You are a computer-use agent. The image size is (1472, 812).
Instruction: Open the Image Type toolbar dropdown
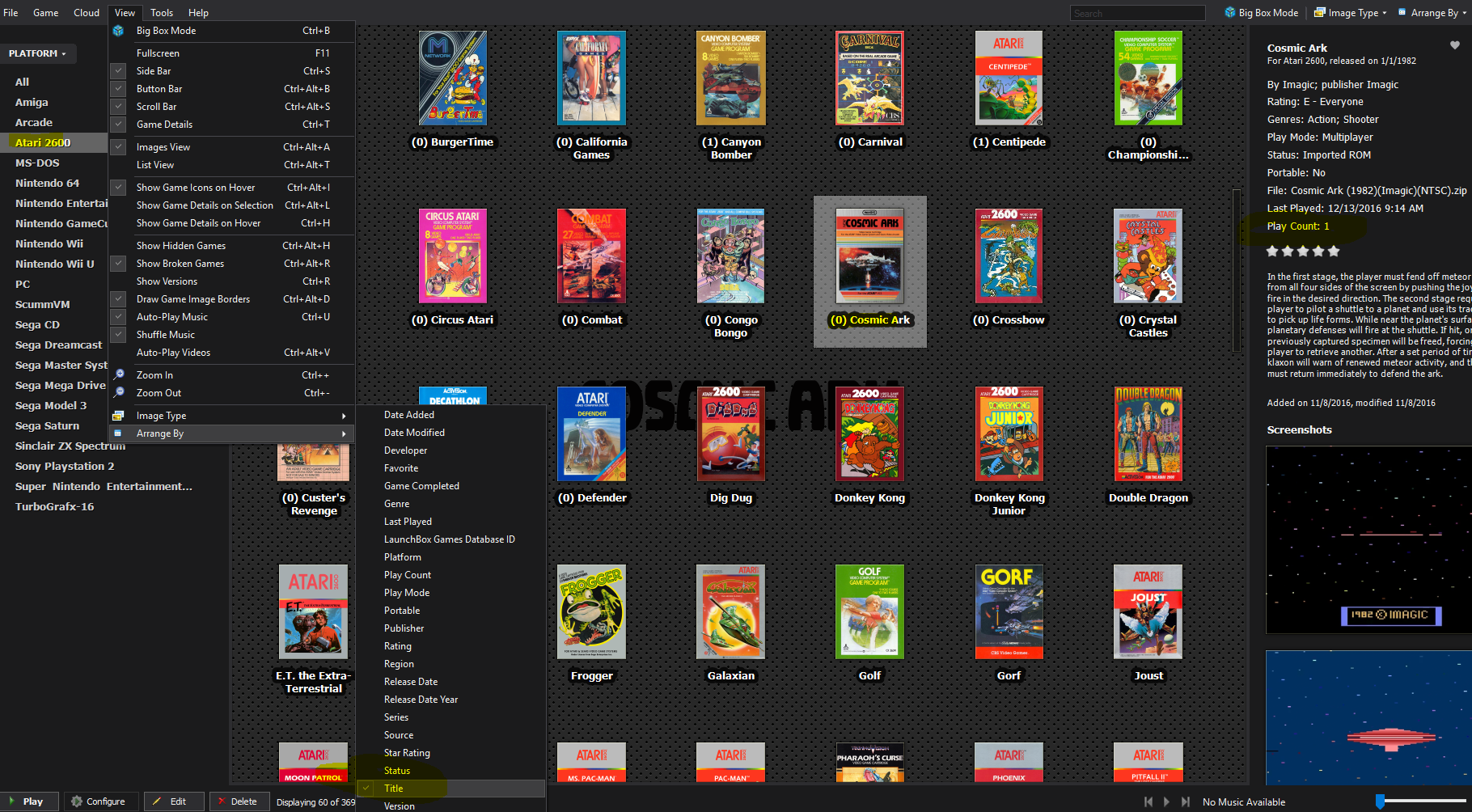point(1350,12)
